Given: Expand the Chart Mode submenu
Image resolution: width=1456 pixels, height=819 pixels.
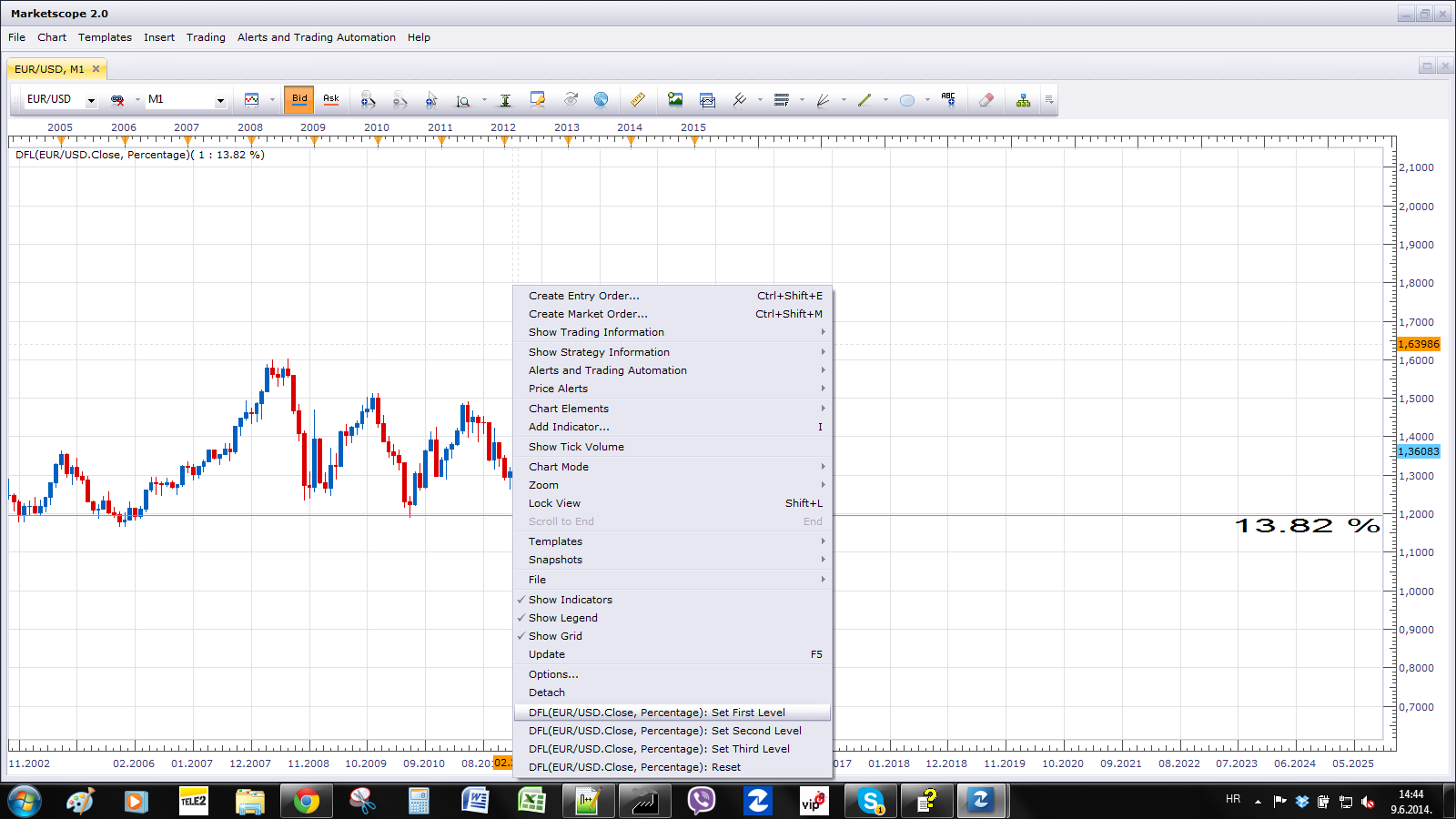Looking at the screenshot, I should tap(672, 467).
